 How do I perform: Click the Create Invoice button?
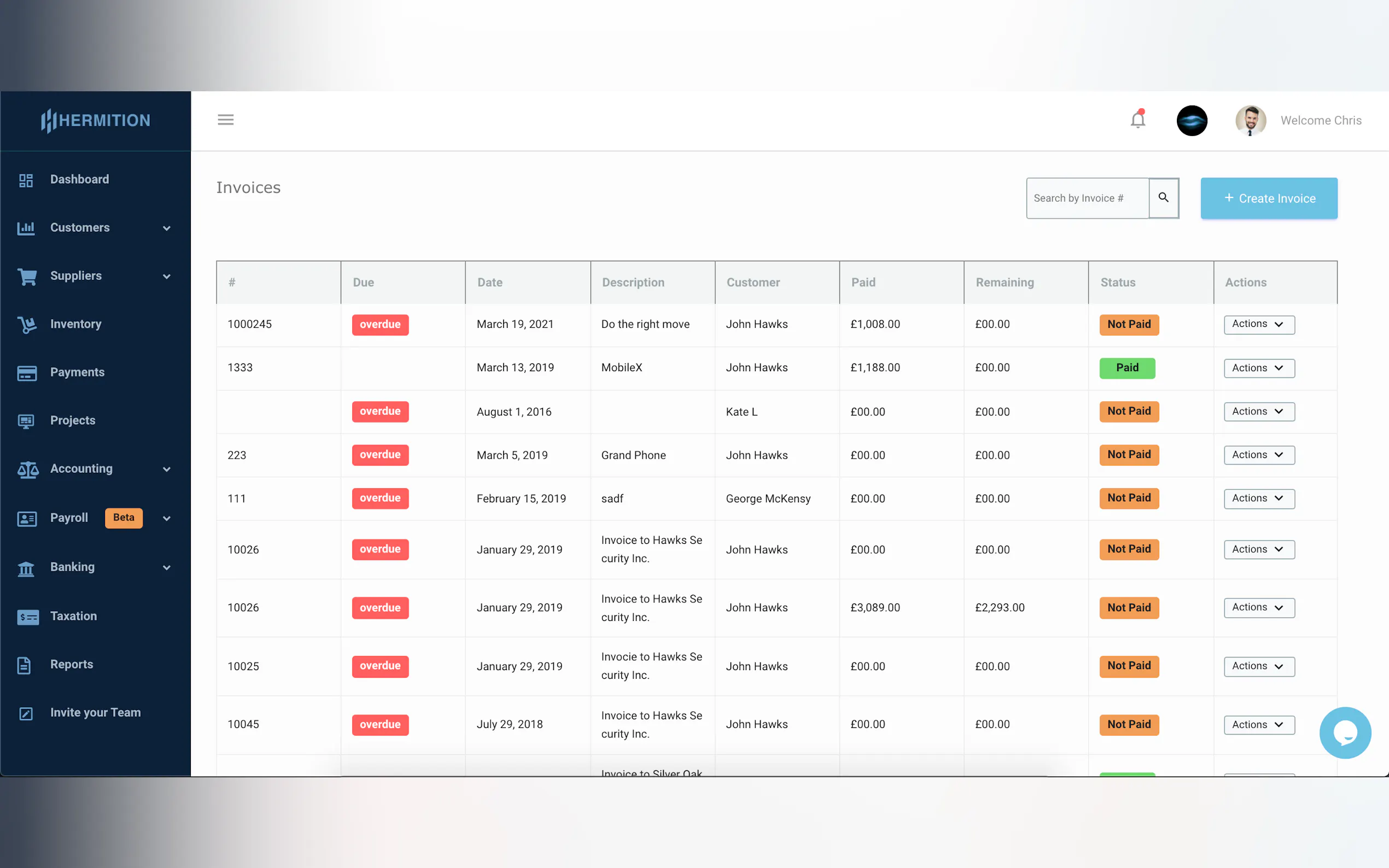[x=1268, y=198]
